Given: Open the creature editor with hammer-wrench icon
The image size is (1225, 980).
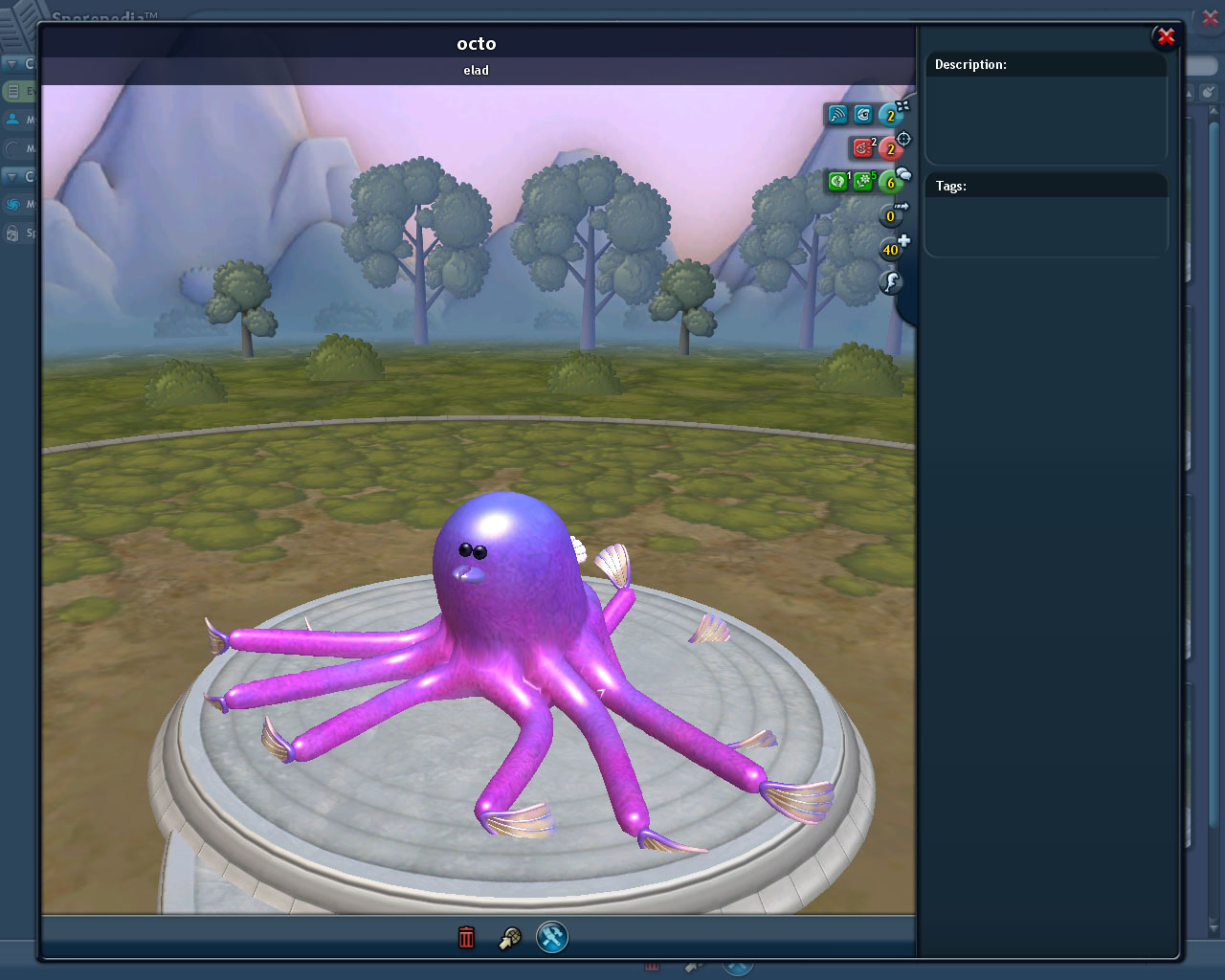Looking at the screenshot, I should point(552,937).
